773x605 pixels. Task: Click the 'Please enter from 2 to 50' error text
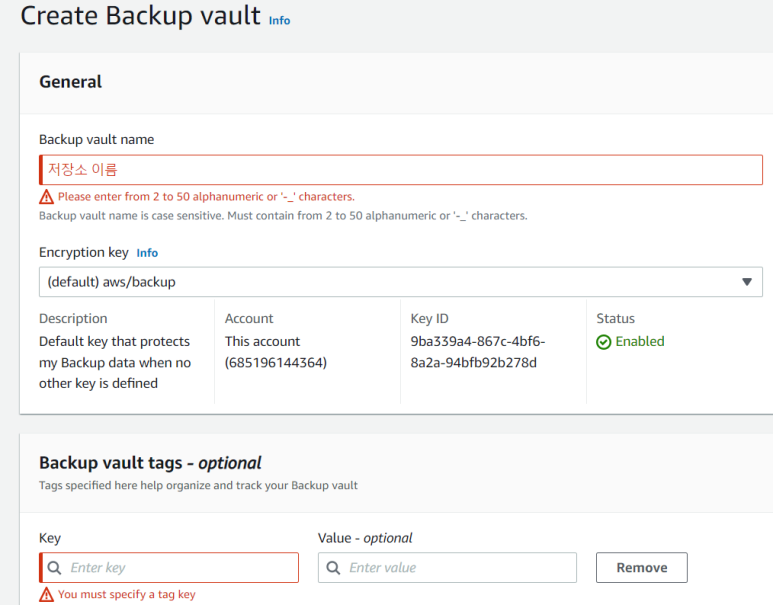tap(206, 197)
